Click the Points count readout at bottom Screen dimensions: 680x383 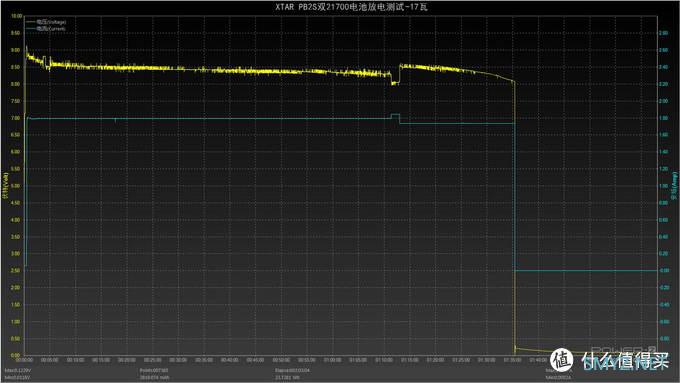(154, 371)
